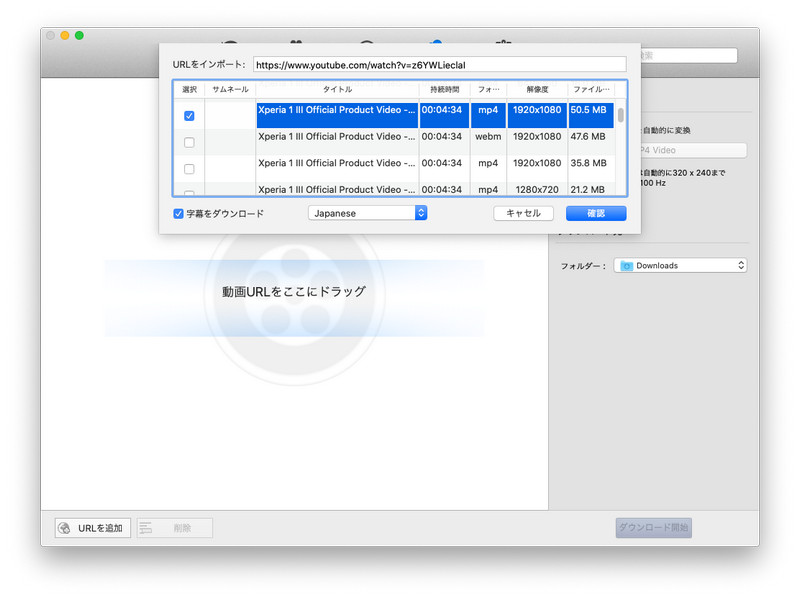The image size is (800, 600).
Task: Click the 35.8 MB file size cell
Action: click(x=591, y=163)
